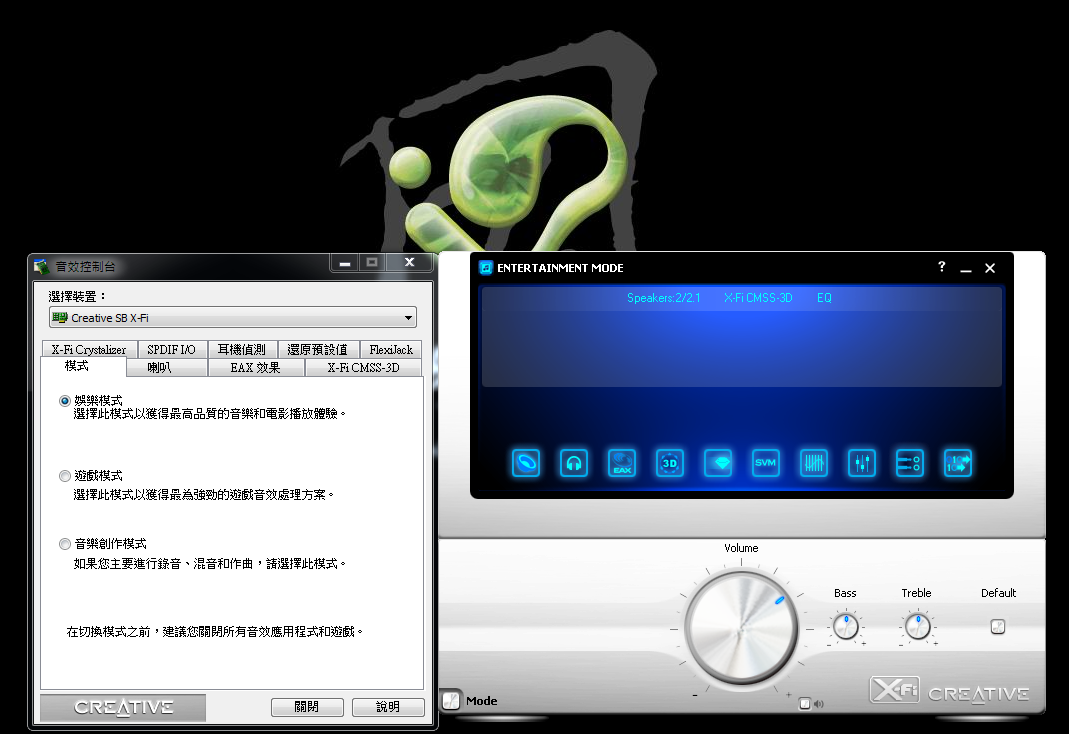Click the 音樂創作模式 description text
This screenshot has width=1069, height=734.
click(209, 564)
